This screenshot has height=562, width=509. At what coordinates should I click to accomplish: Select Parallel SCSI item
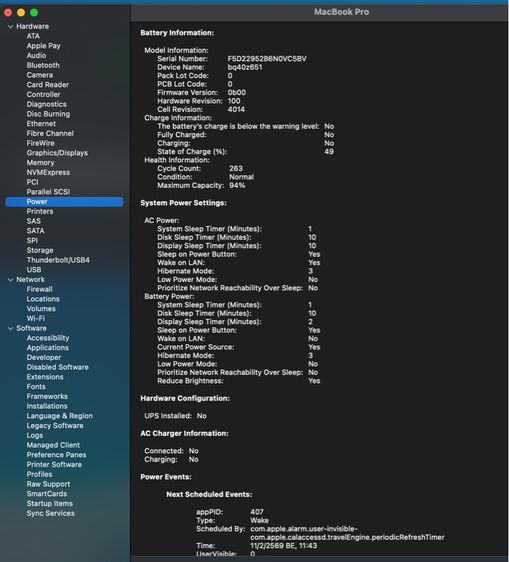pyautogui.click(x=48, y=192)
